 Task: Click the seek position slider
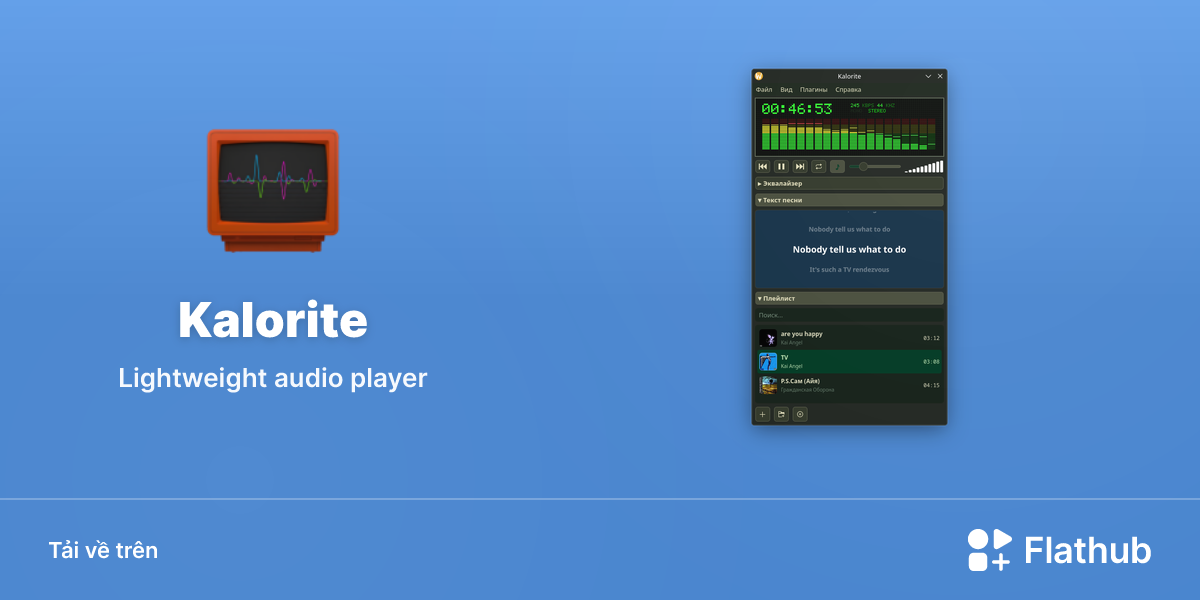click(x=875, y=166)
